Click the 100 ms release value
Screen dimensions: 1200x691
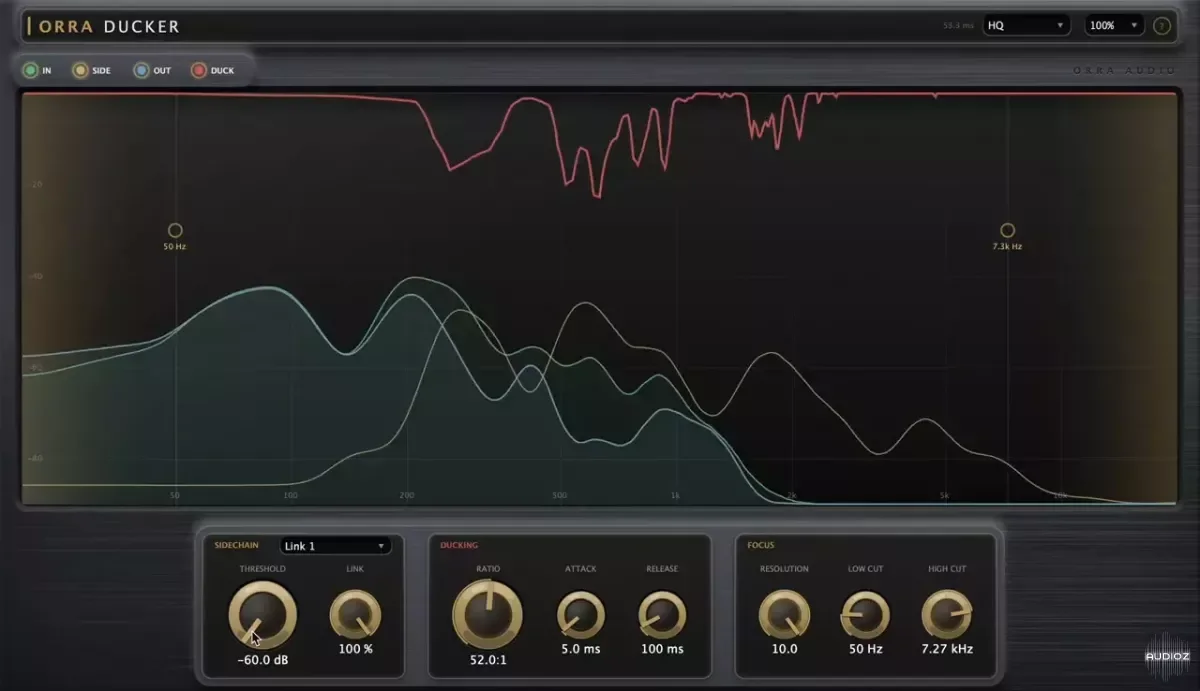662,649
